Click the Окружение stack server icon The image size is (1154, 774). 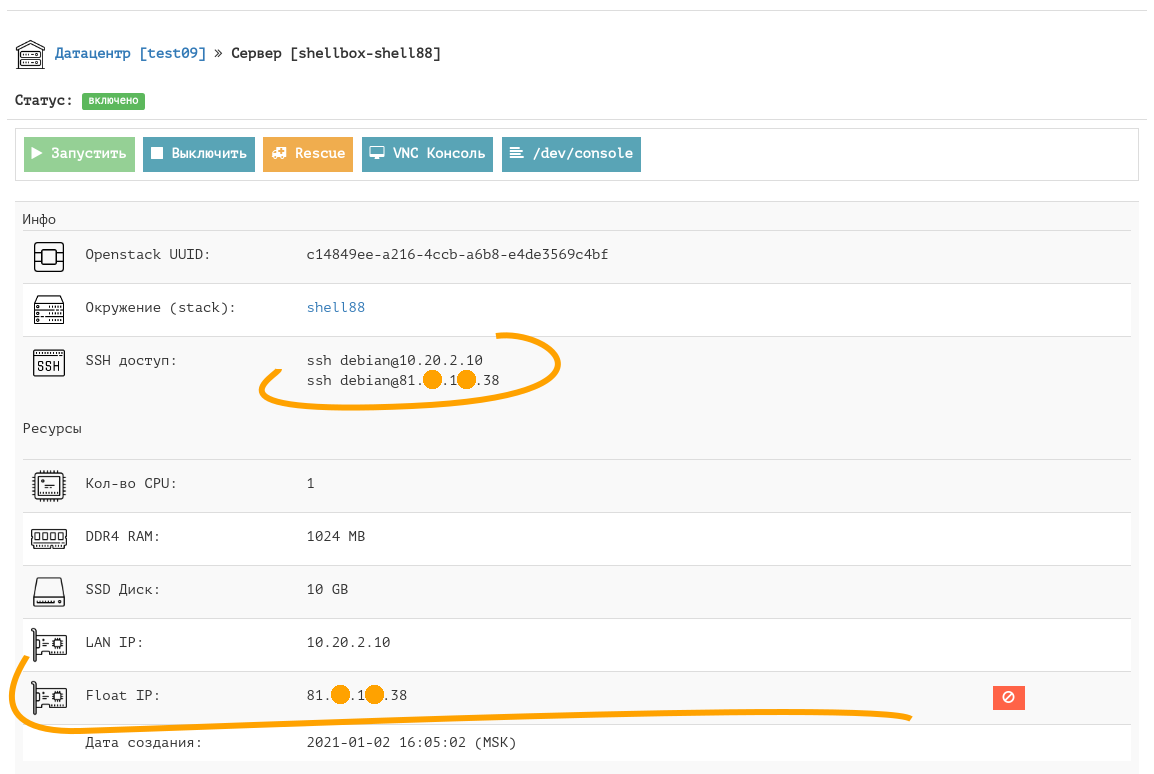click(49, 309)
